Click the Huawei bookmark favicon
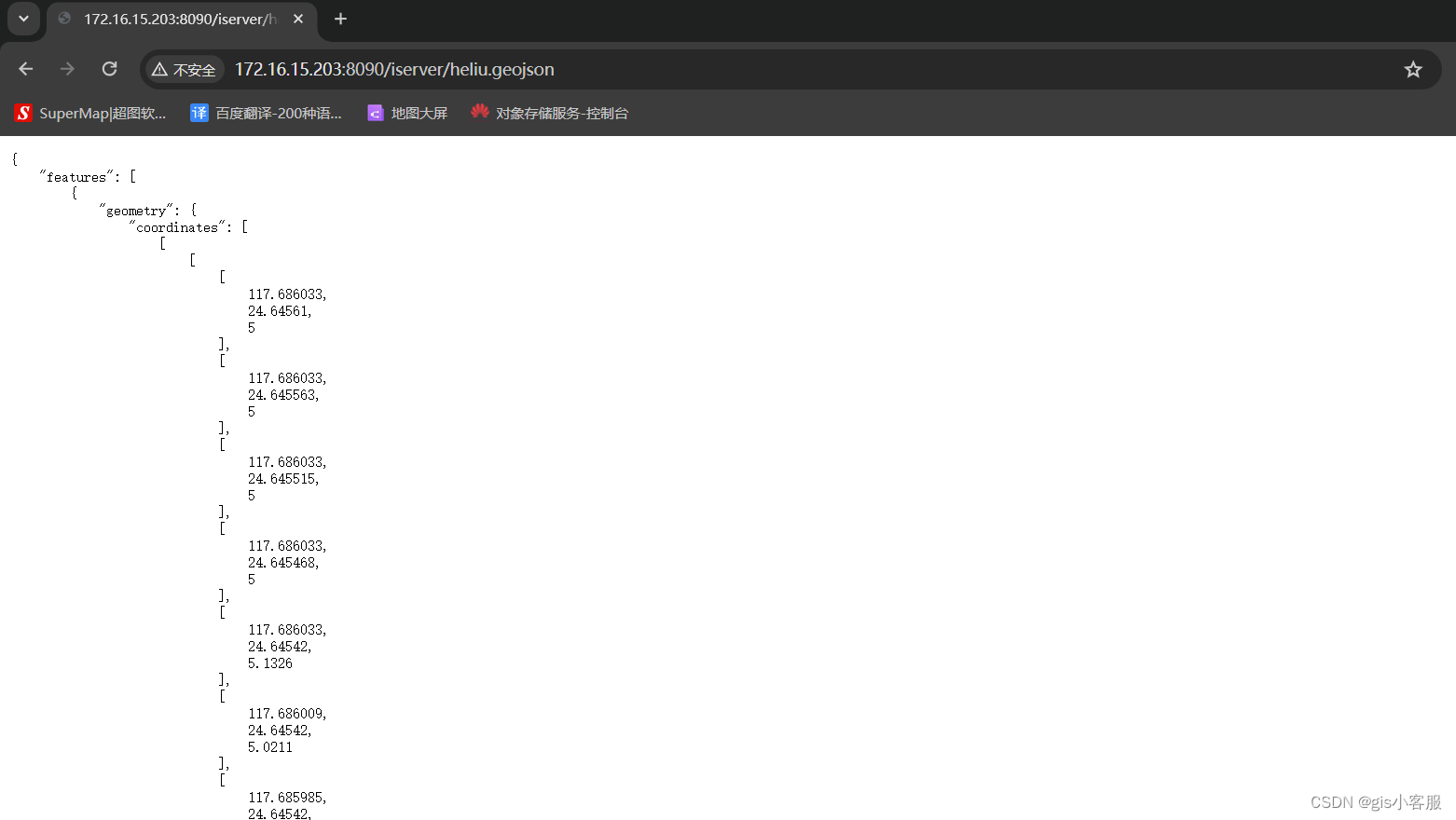Screen dimensions: 1456x820 [x=479, y=112]
